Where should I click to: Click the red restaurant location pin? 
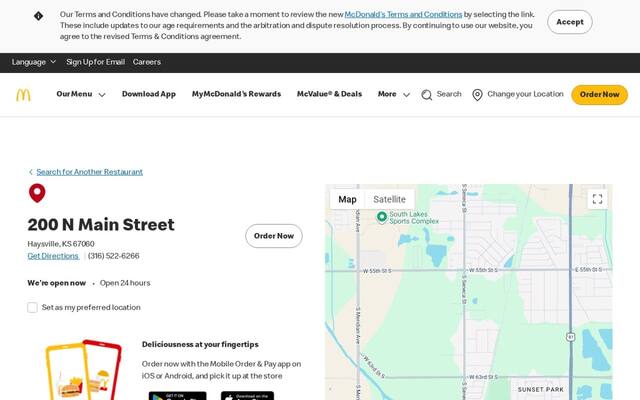tap(37, 193)
